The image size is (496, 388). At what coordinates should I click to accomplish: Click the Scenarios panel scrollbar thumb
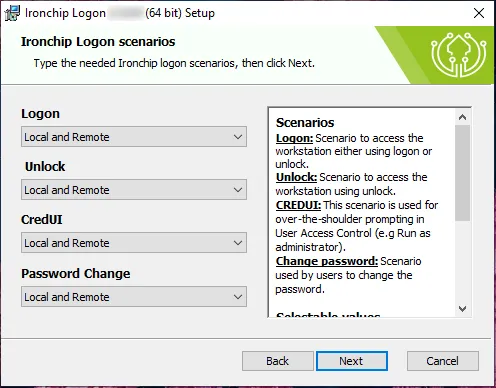tap(462, 173)
